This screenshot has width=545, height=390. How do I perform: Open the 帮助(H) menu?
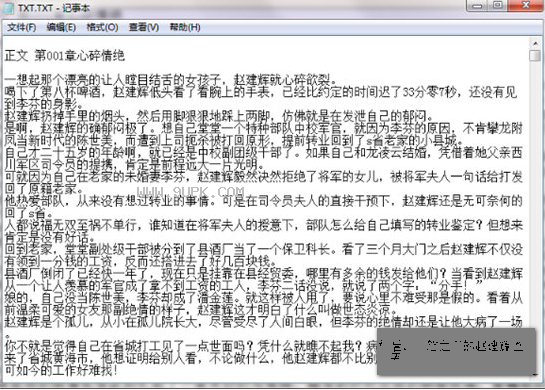click(x=185, y=27)
